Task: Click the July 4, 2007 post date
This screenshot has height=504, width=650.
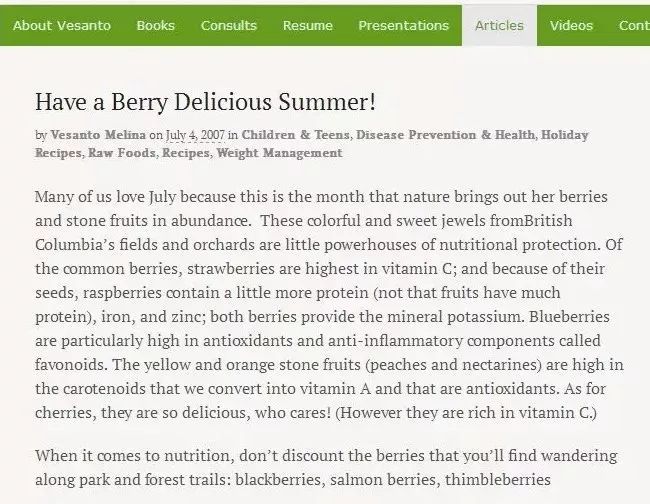Action: (194, 135)
